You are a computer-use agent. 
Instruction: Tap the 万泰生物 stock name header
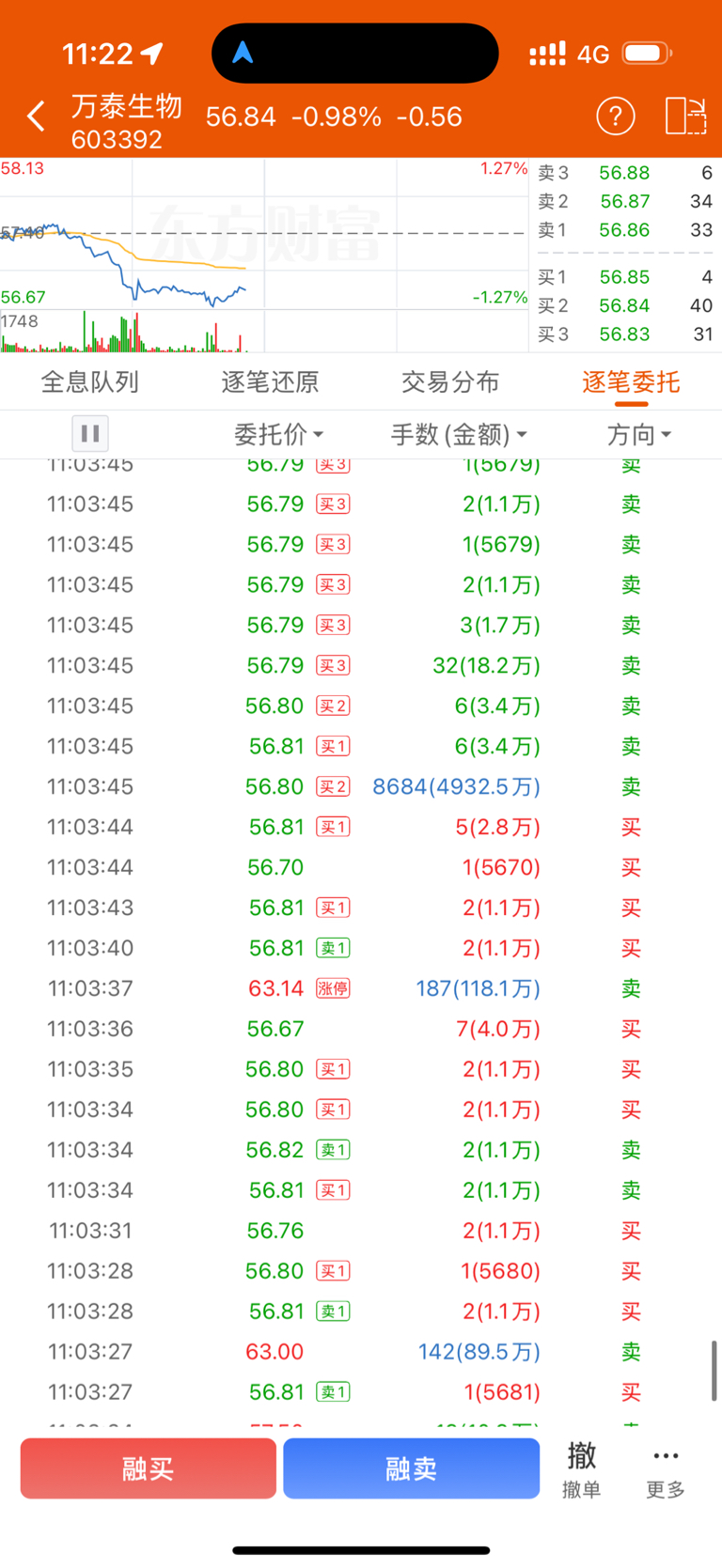point(127,105)
